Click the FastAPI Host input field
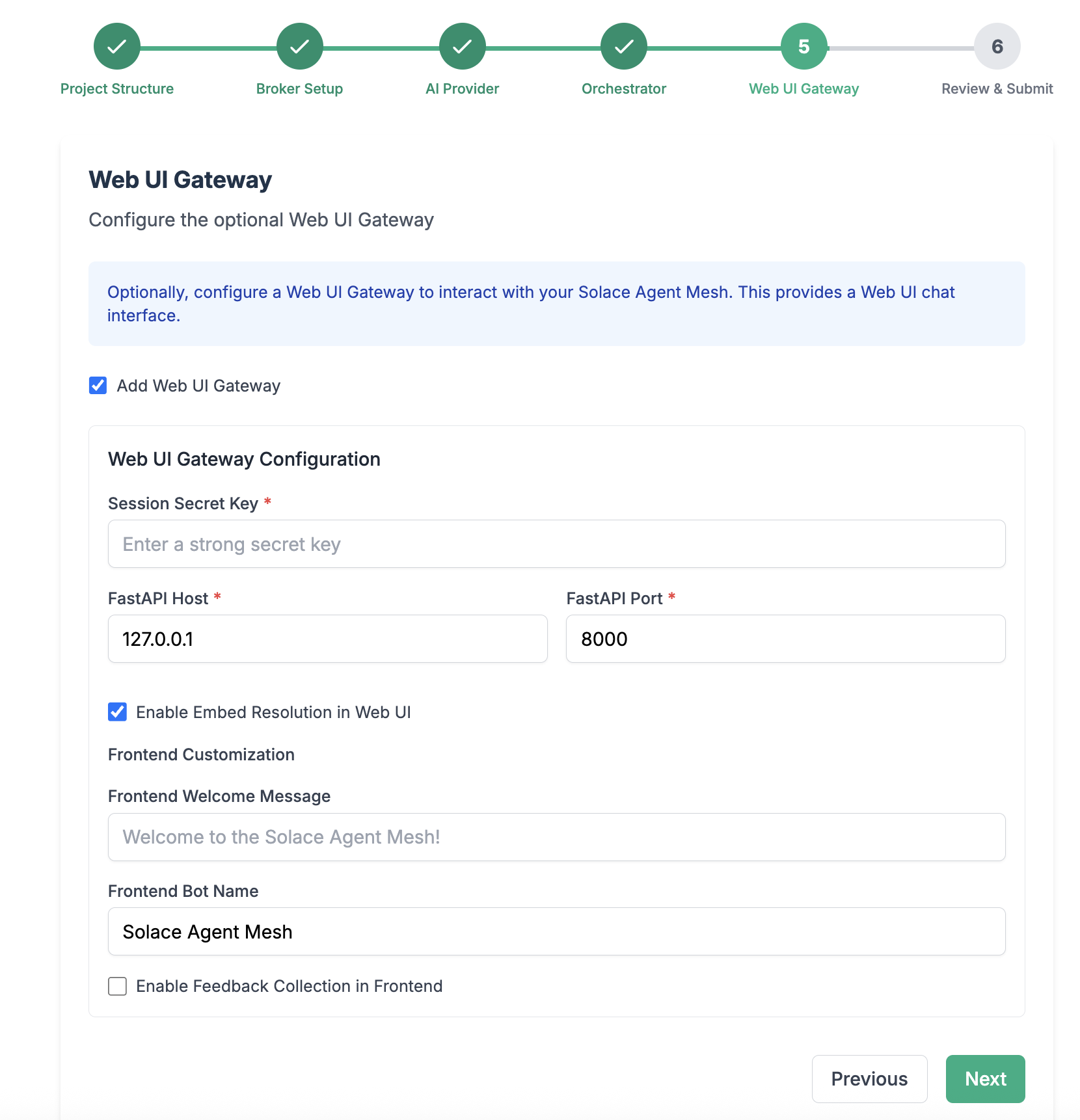This screenshot has height=1120, width=1080. pyautogui.click(x=327, y=639)
